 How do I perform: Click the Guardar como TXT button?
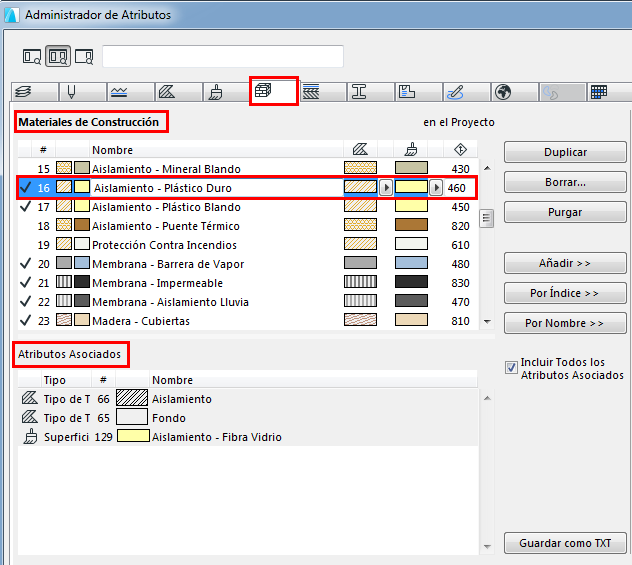point(565,543)
